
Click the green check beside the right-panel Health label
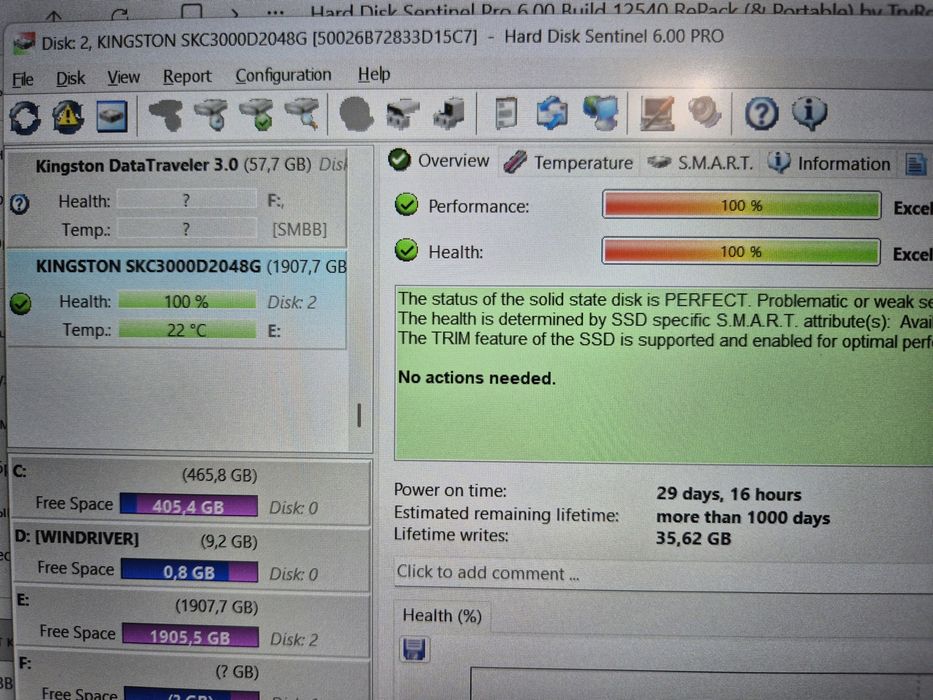pos(406,250)
